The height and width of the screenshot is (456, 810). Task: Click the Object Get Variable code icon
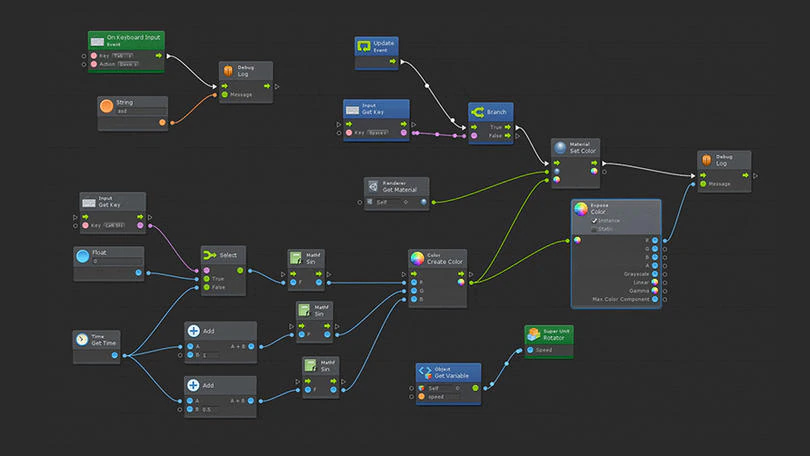coord(425,372)
